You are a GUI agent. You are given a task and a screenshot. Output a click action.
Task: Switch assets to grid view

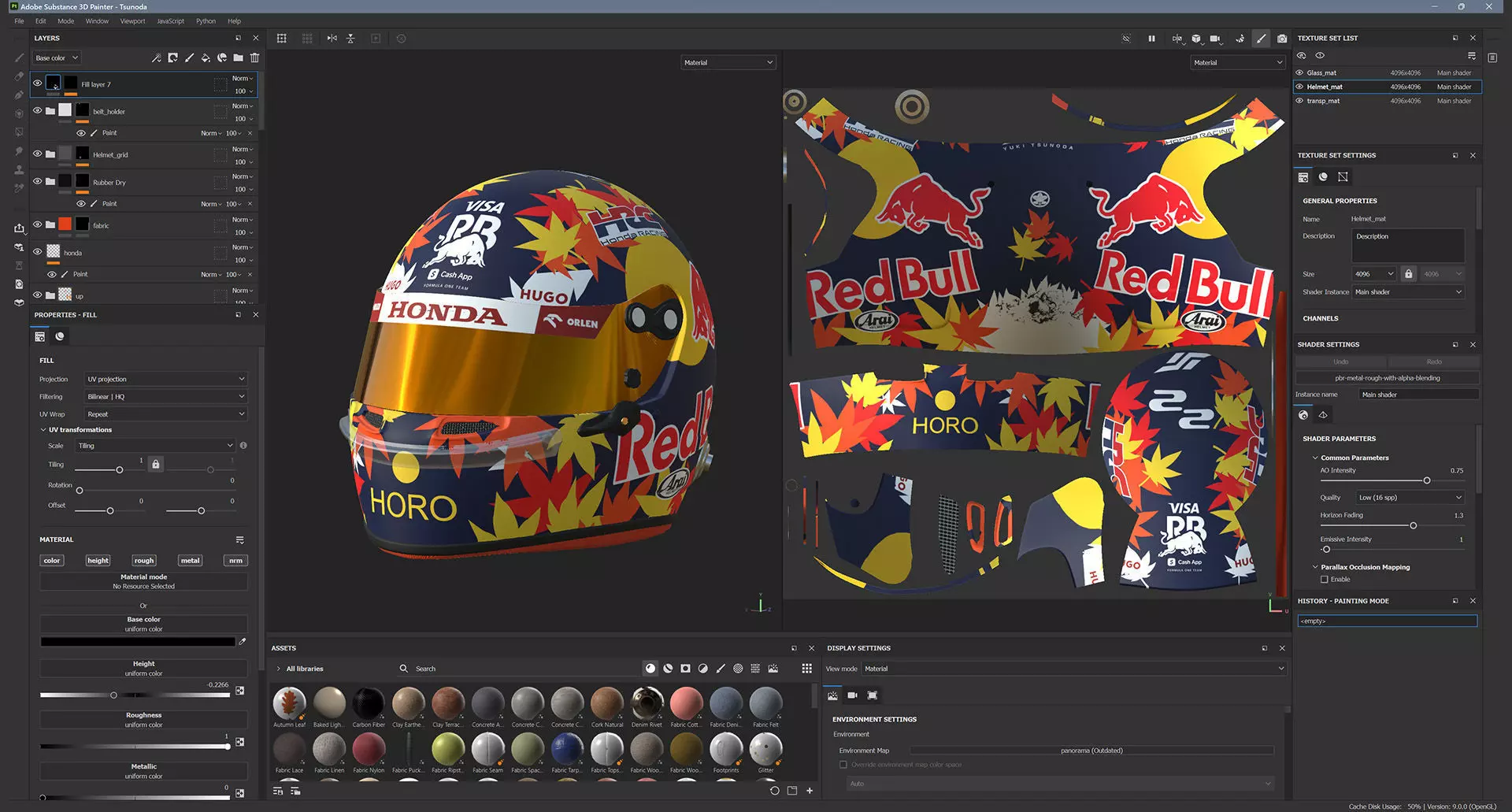[x=806, y=669]
